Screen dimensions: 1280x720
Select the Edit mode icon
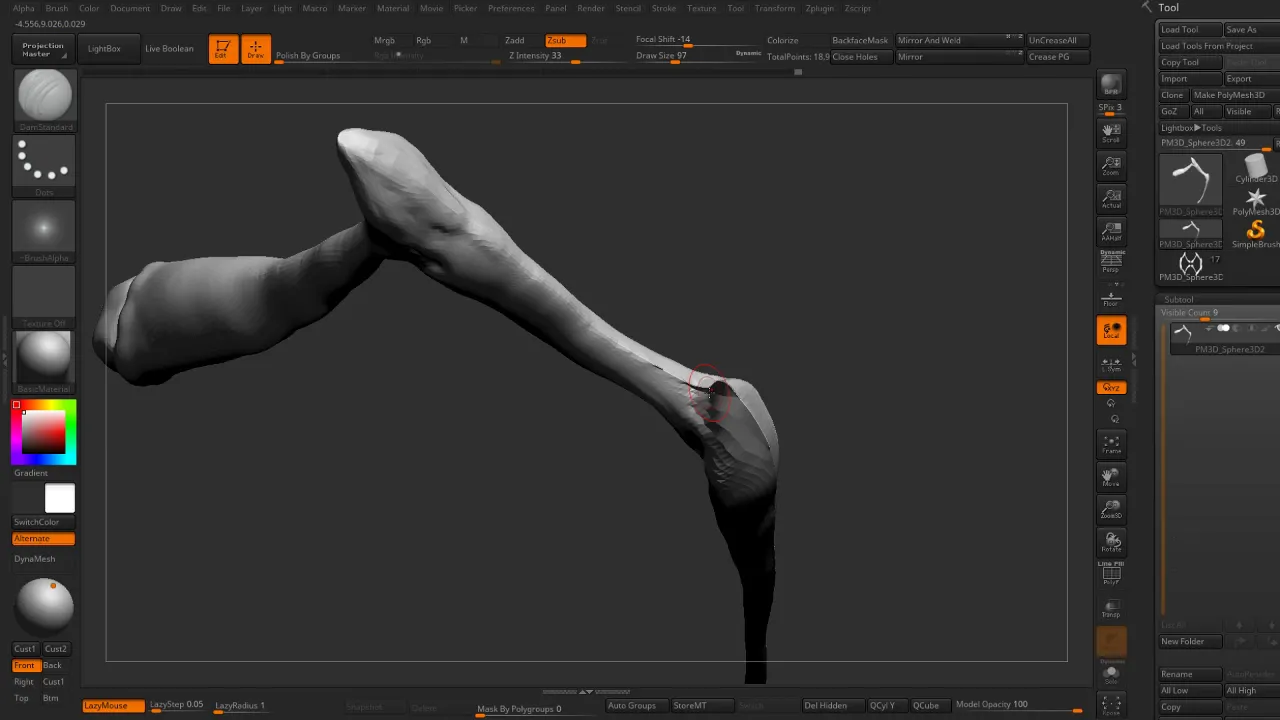pos(223,49)
